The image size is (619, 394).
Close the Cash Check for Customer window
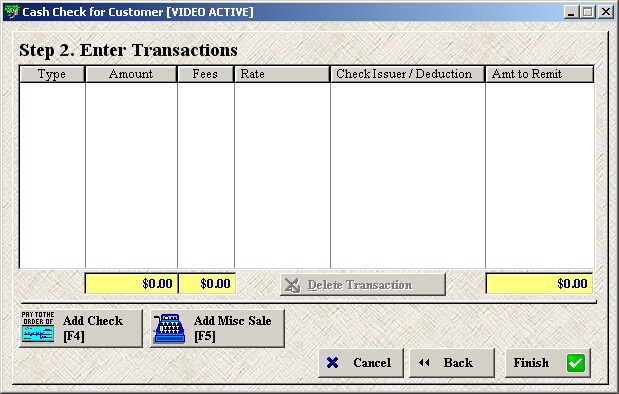tap(606, 12)
